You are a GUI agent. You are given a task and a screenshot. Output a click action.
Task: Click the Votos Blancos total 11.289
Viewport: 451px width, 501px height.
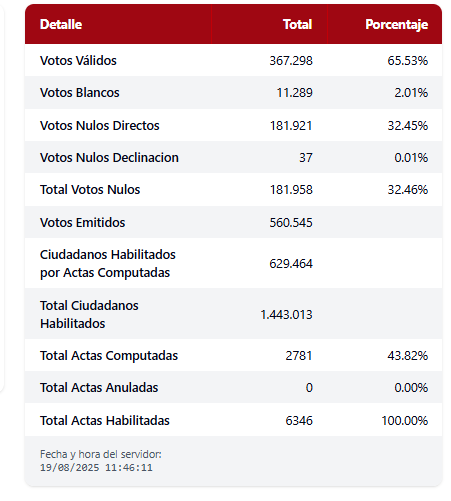[295, 93]
